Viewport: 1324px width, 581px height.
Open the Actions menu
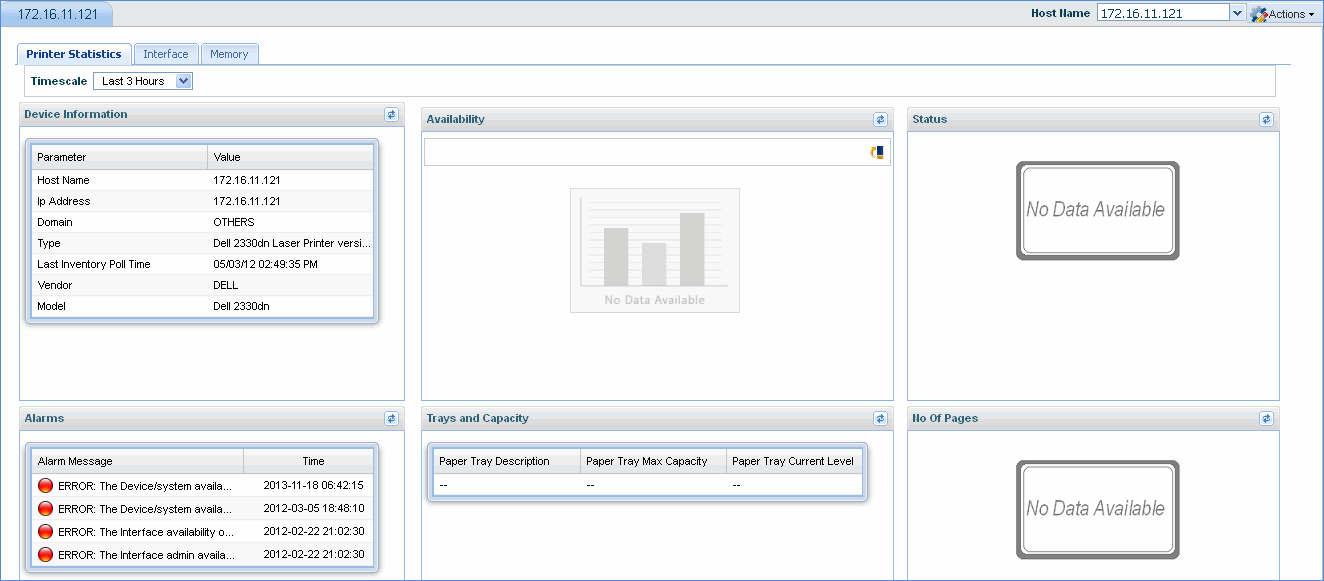pos(1284,14)
